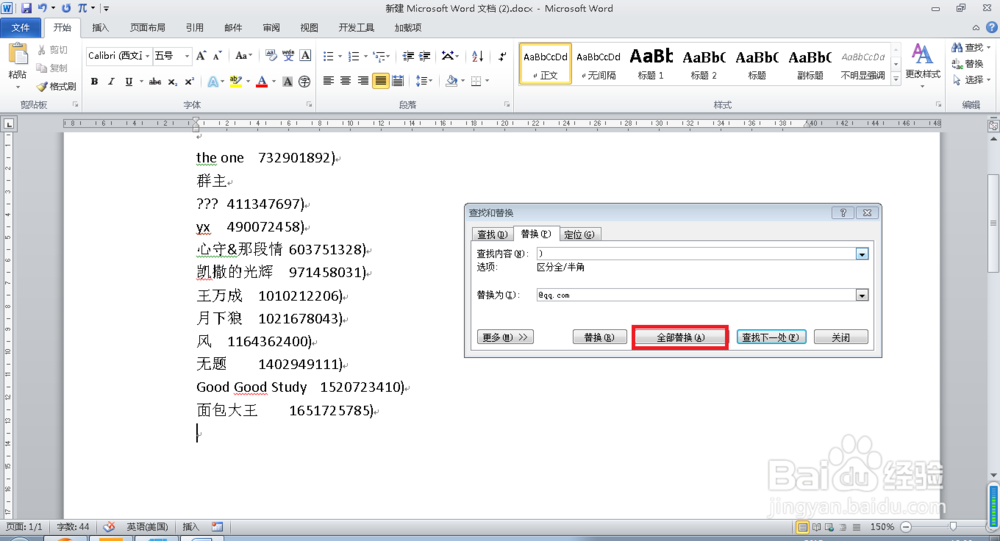Open the Borders dropdown arrow
This screenshot has width=1000, height=541.
(x=487, y=81)
